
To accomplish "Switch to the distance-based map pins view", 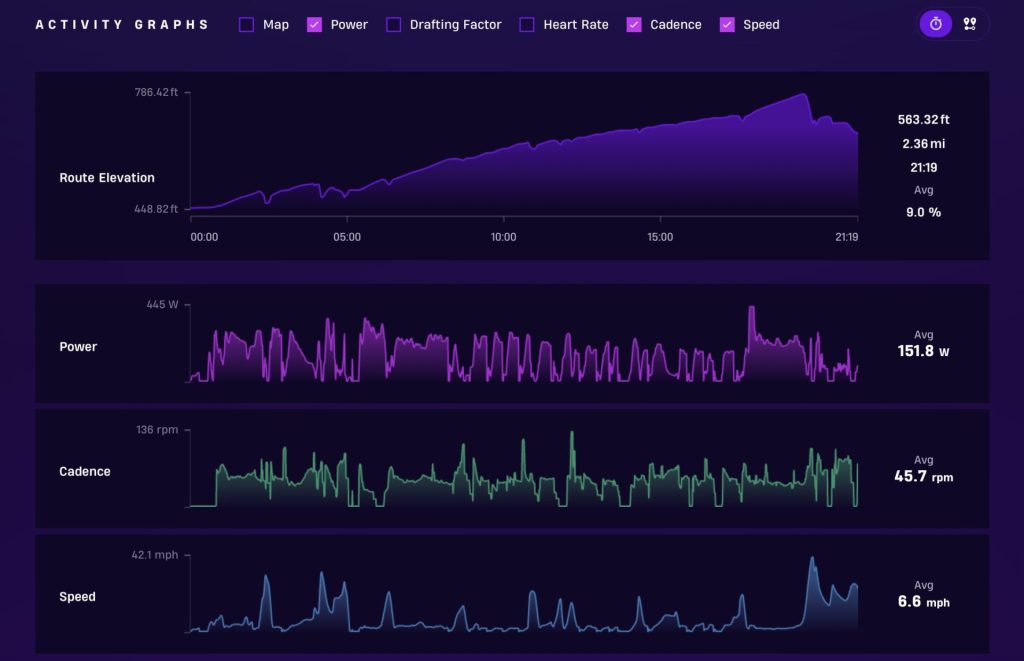I will pyautogui.click(x=969, y=24).
